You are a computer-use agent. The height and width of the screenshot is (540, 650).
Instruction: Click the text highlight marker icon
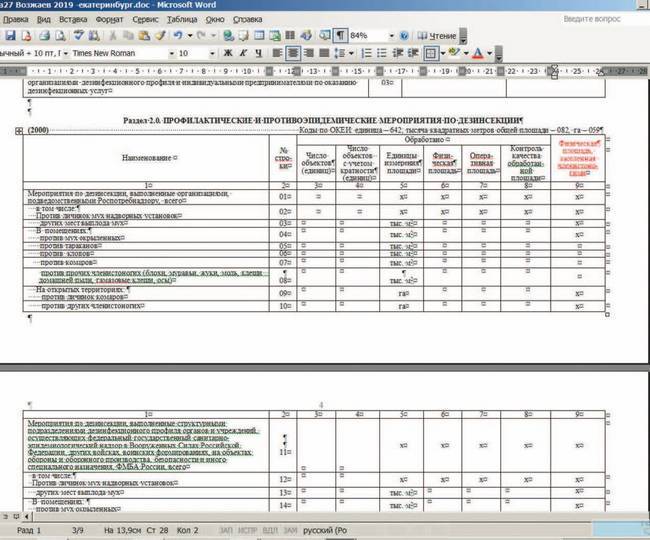(457, 52)
